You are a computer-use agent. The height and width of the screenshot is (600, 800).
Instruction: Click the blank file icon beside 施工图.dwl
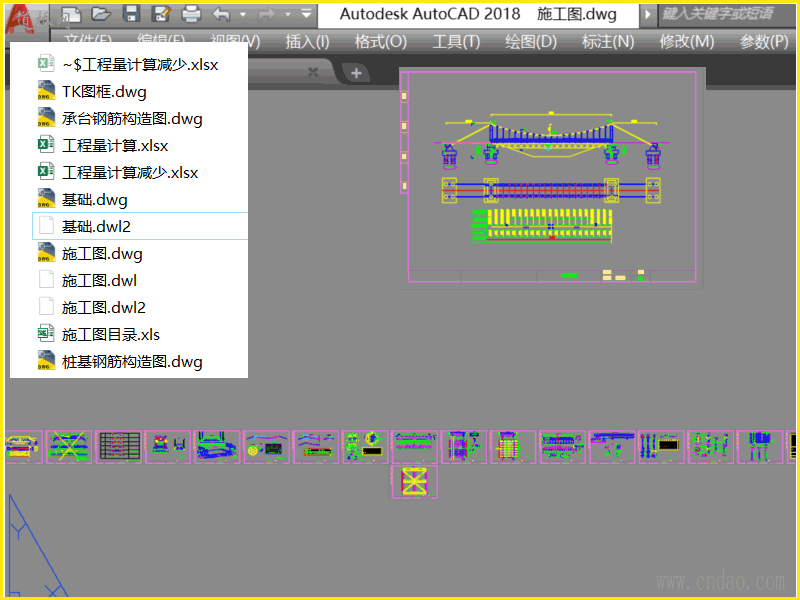coord(46,280)
